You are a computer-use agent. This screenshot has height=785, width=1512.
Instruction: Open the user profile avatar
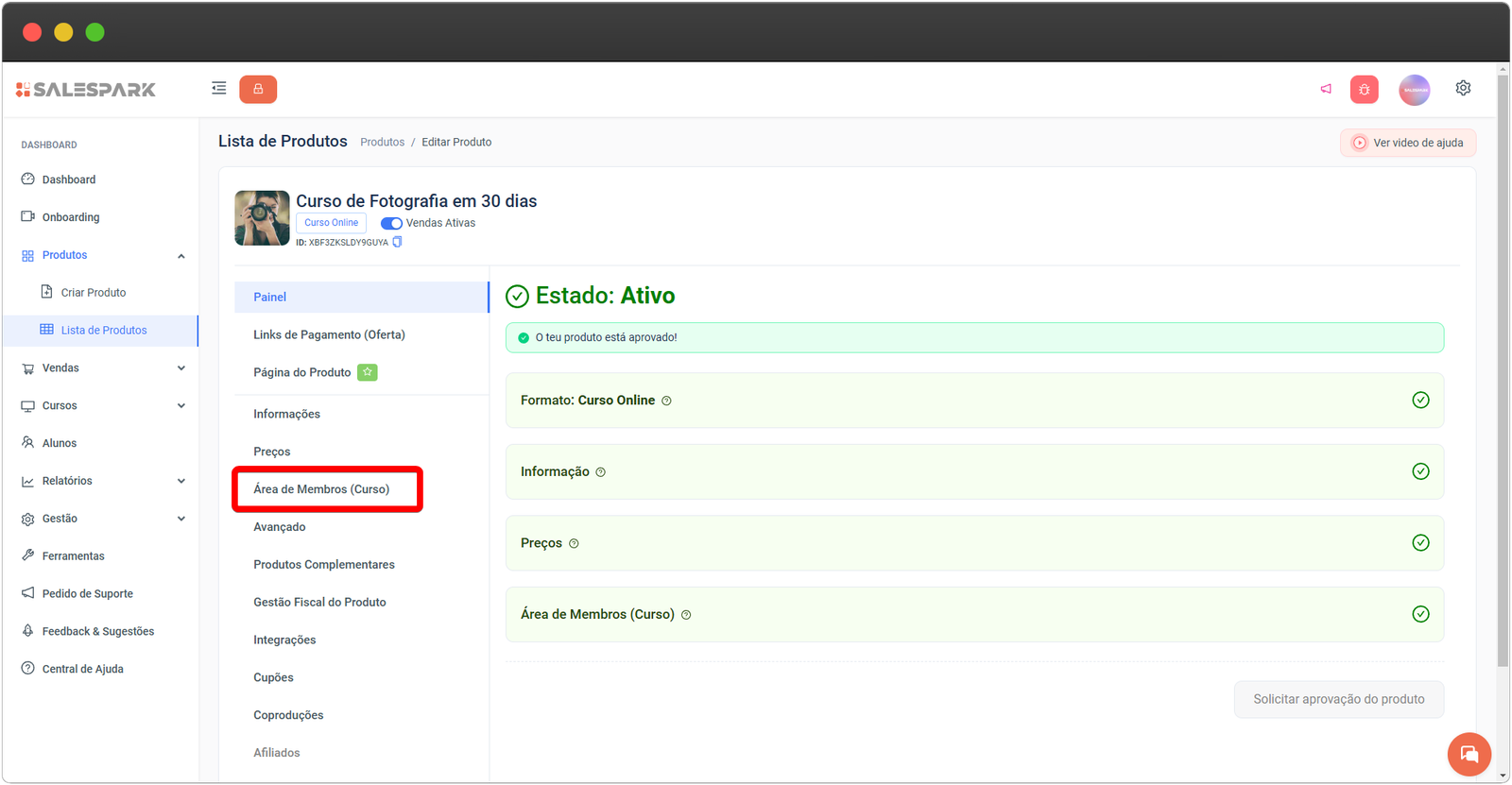1414,90
